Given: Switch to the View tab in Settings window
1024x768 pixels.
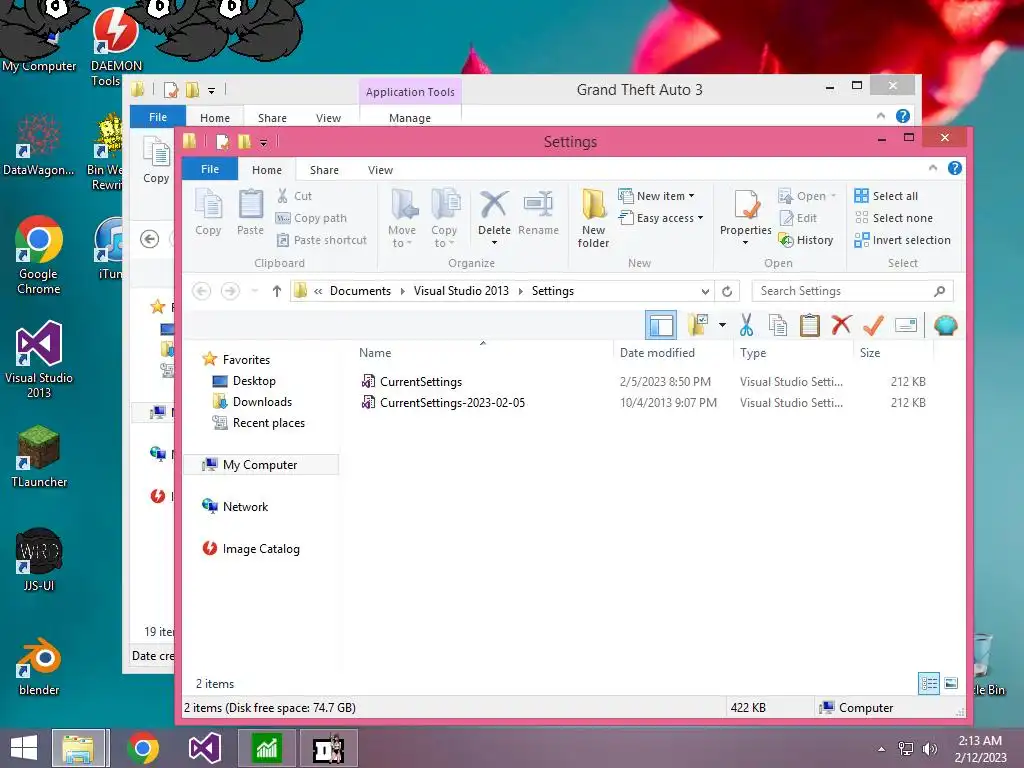Looking at the screenshot, I should (380, 170).
